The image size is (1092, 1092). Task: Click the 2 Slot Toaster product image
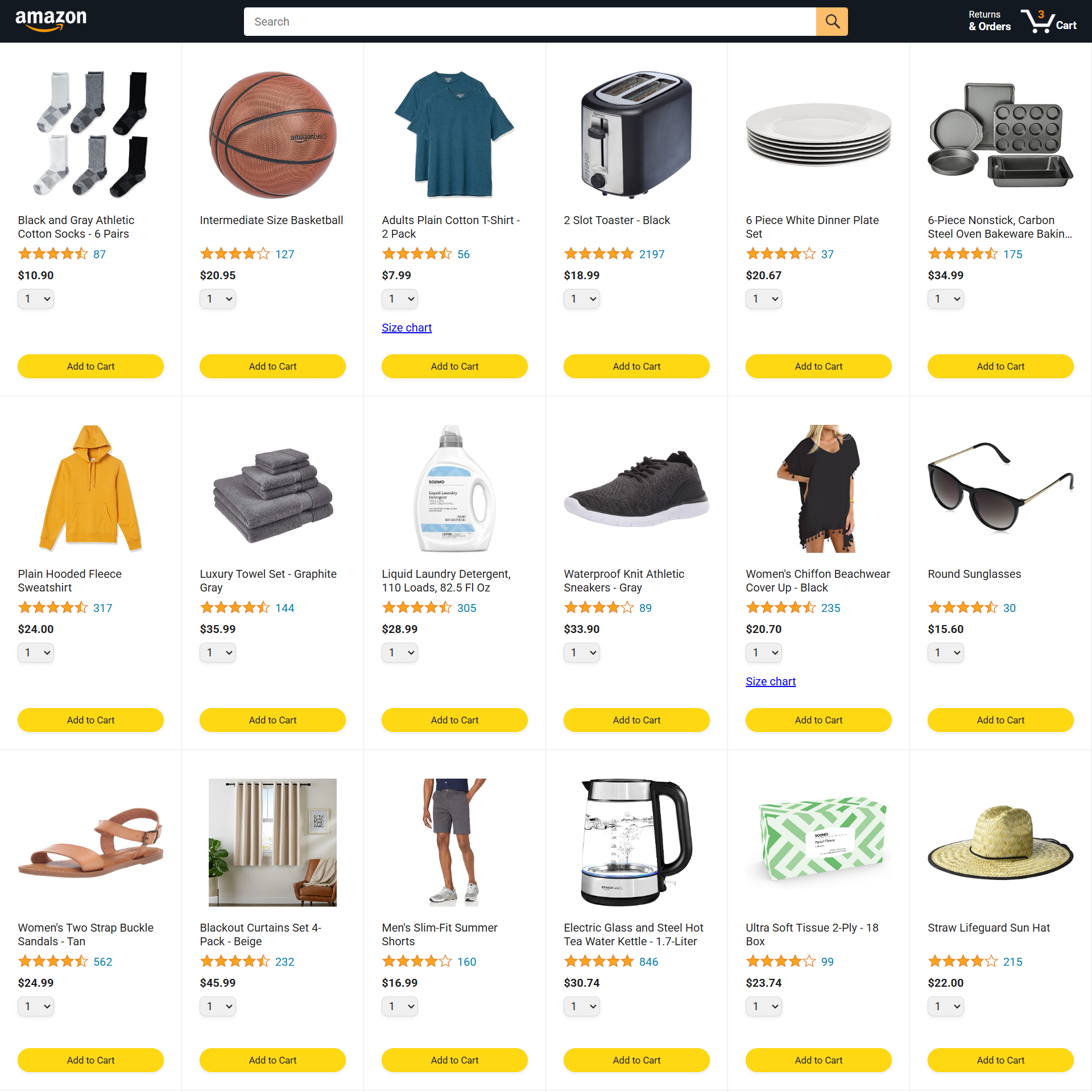(636, 135)
